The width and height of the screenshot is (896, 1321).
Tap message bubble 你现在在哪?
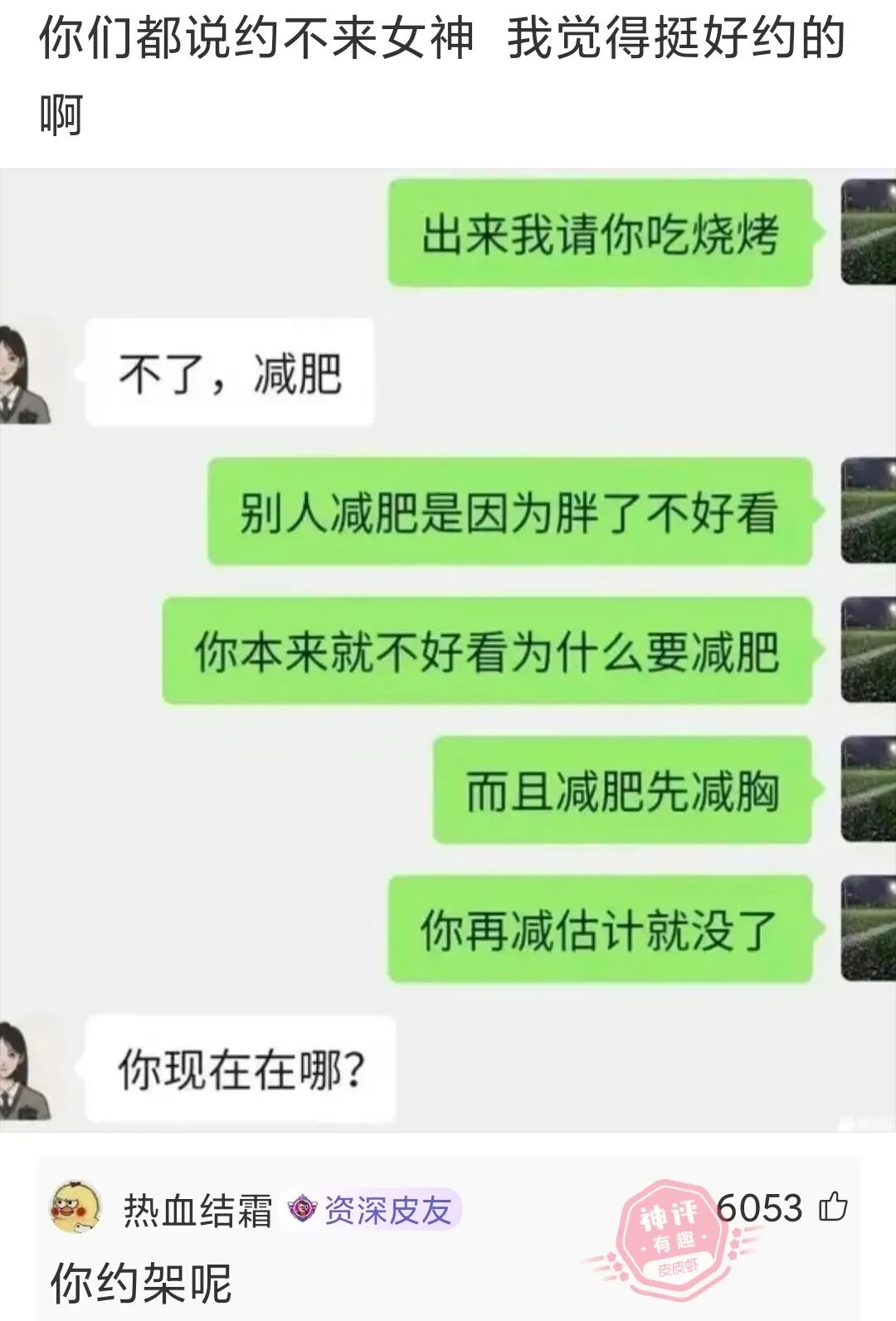click(241, 1069)
